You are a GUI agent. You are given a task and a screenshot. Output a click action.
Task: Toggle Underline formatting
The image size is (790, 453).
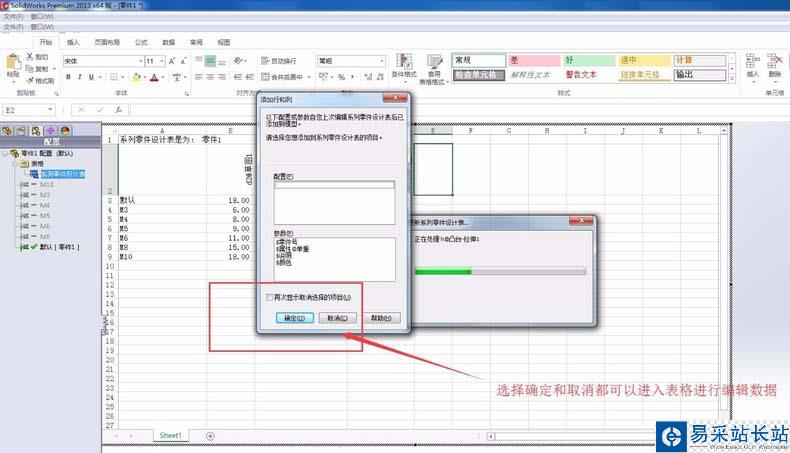[x=91, y=77]
